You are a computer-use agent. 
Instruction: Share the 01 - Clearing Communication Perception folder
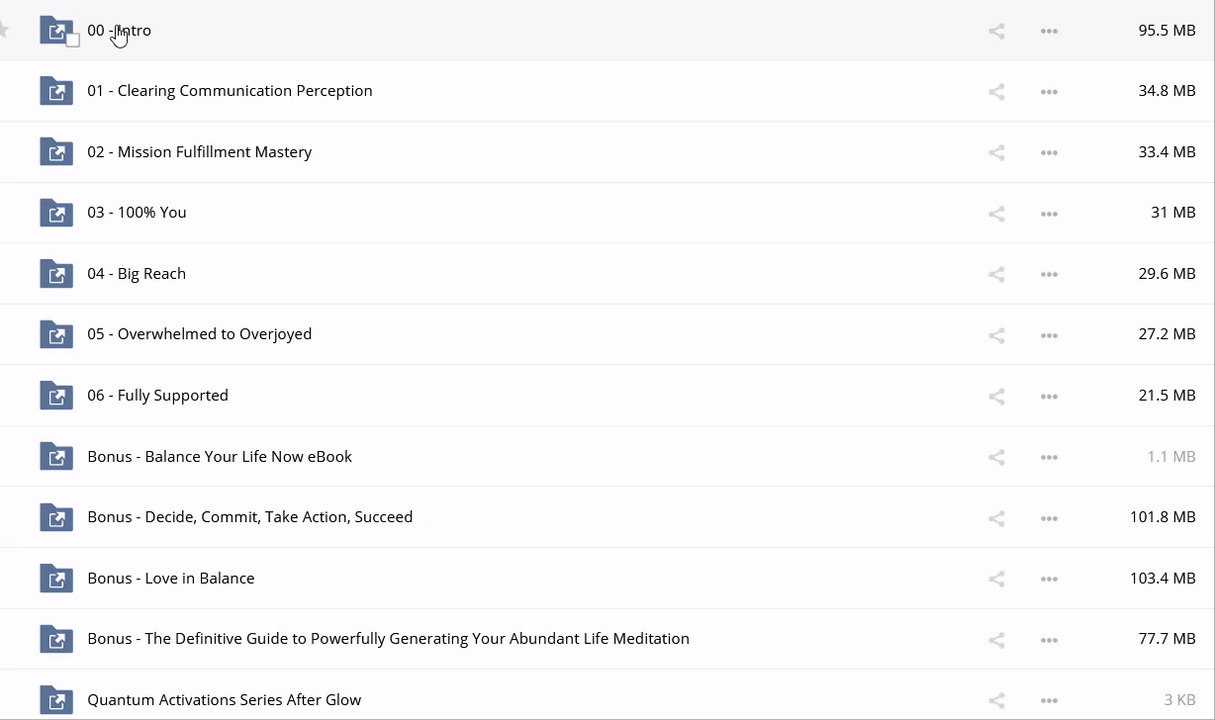pyautogui.click(x=996, y=92)
